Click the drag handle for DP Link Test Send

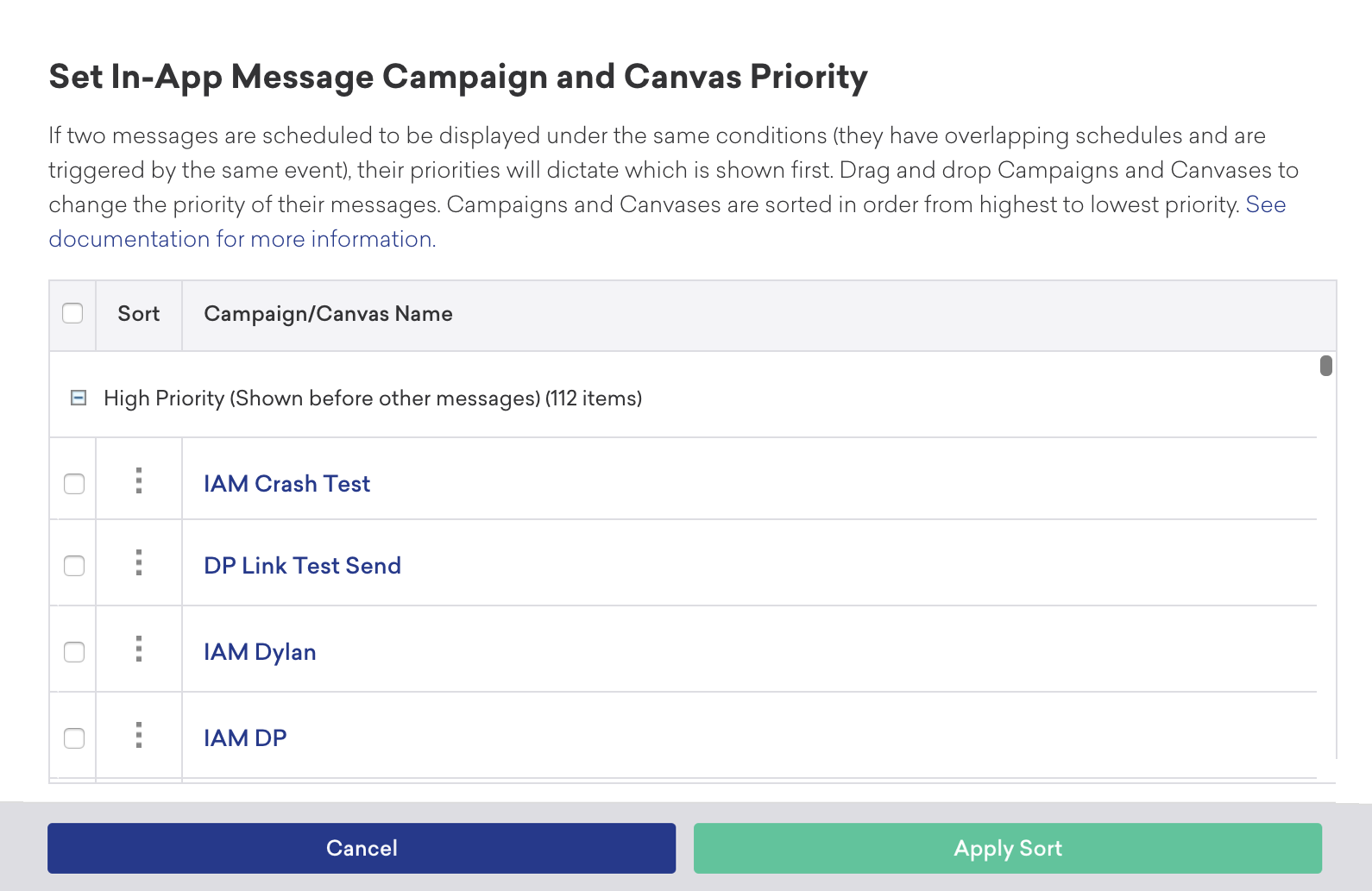point(139,562)
